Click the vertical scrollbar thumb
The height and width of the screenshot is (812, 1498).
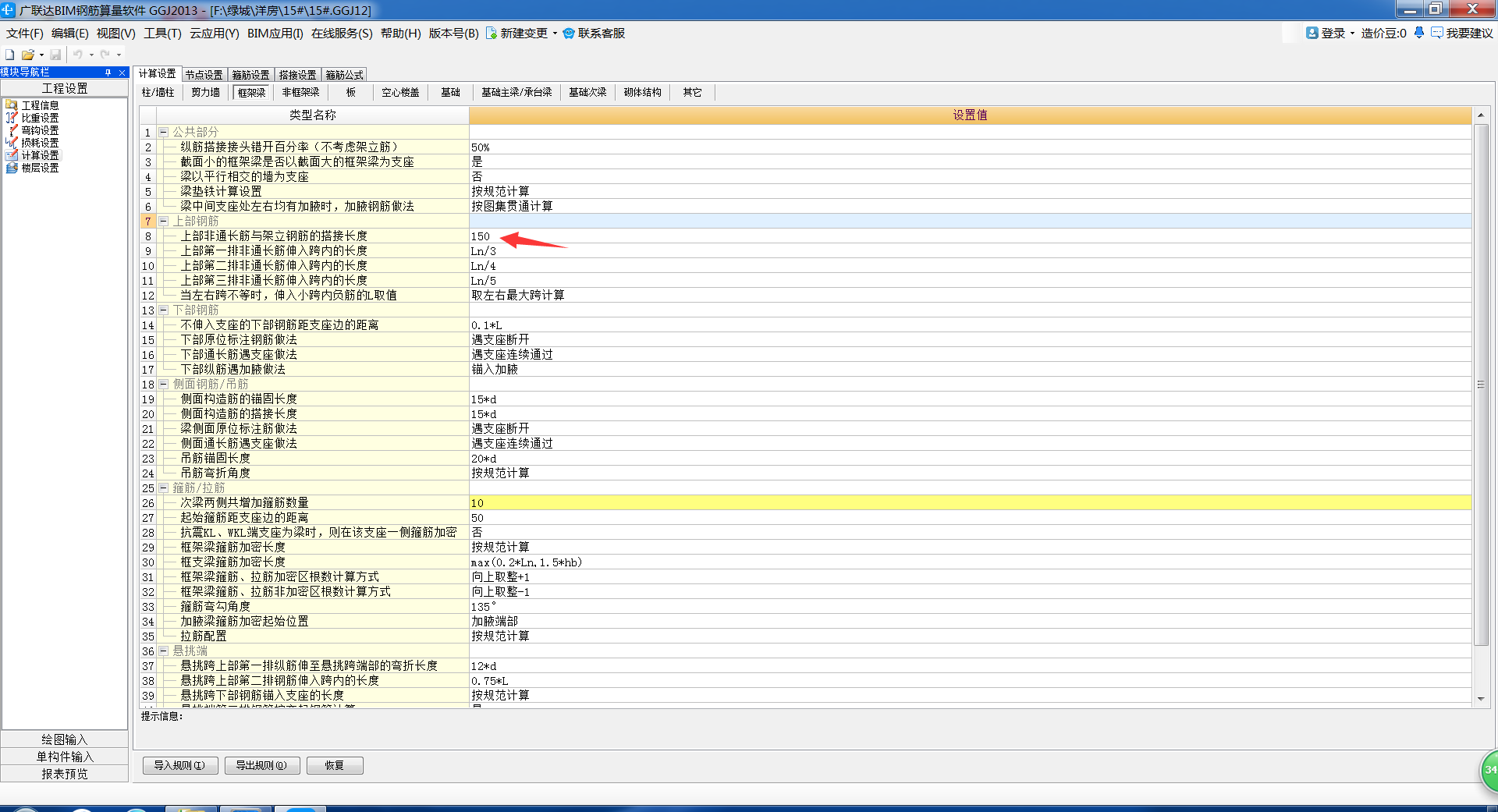pos(1481,385)
